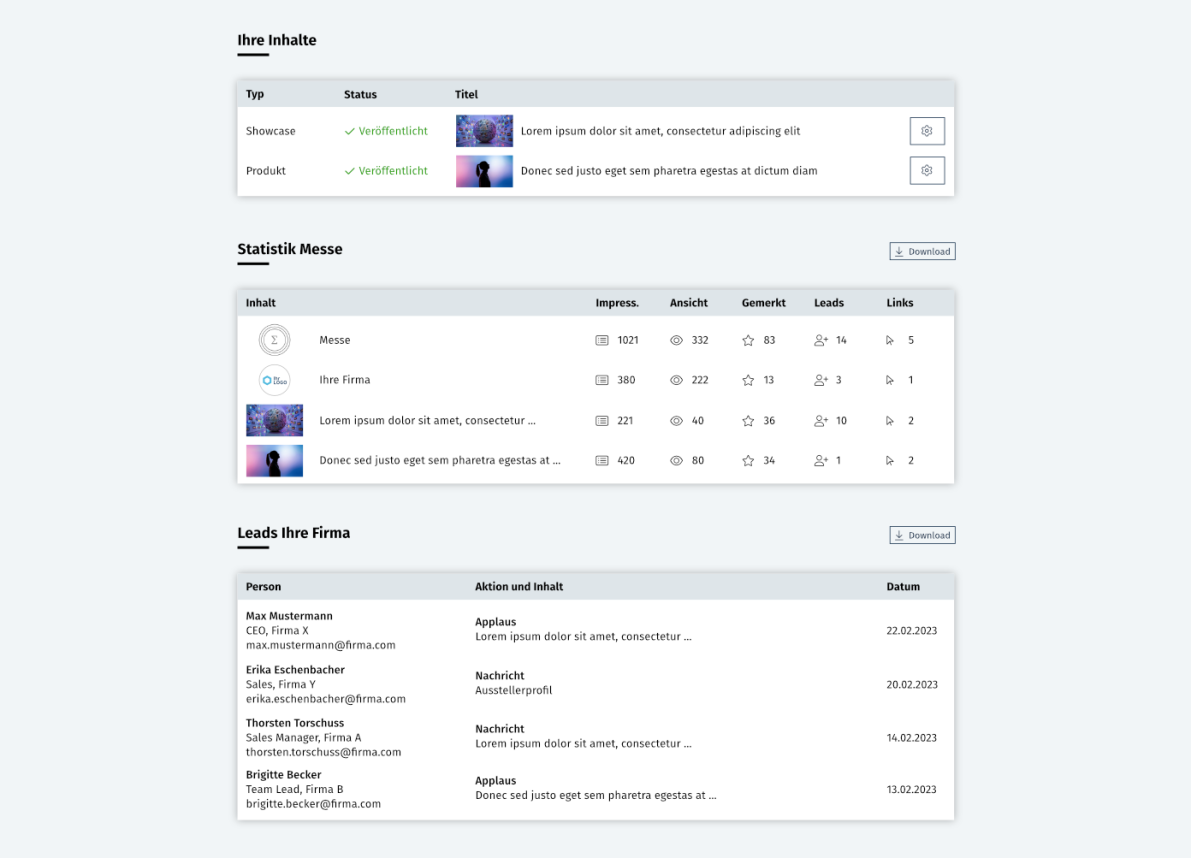Click Ausstellerprofil under Nachricht
1191x858 pixels.
[x=513, y=690]
